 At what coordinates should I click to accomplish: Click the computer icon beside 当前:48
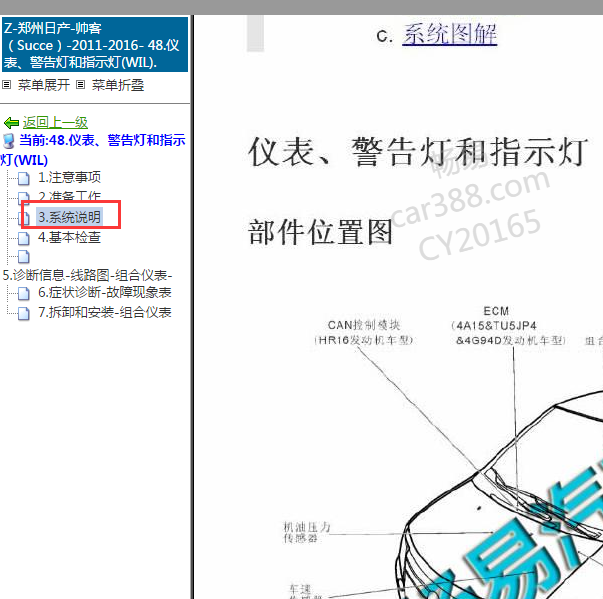(8, 141)
